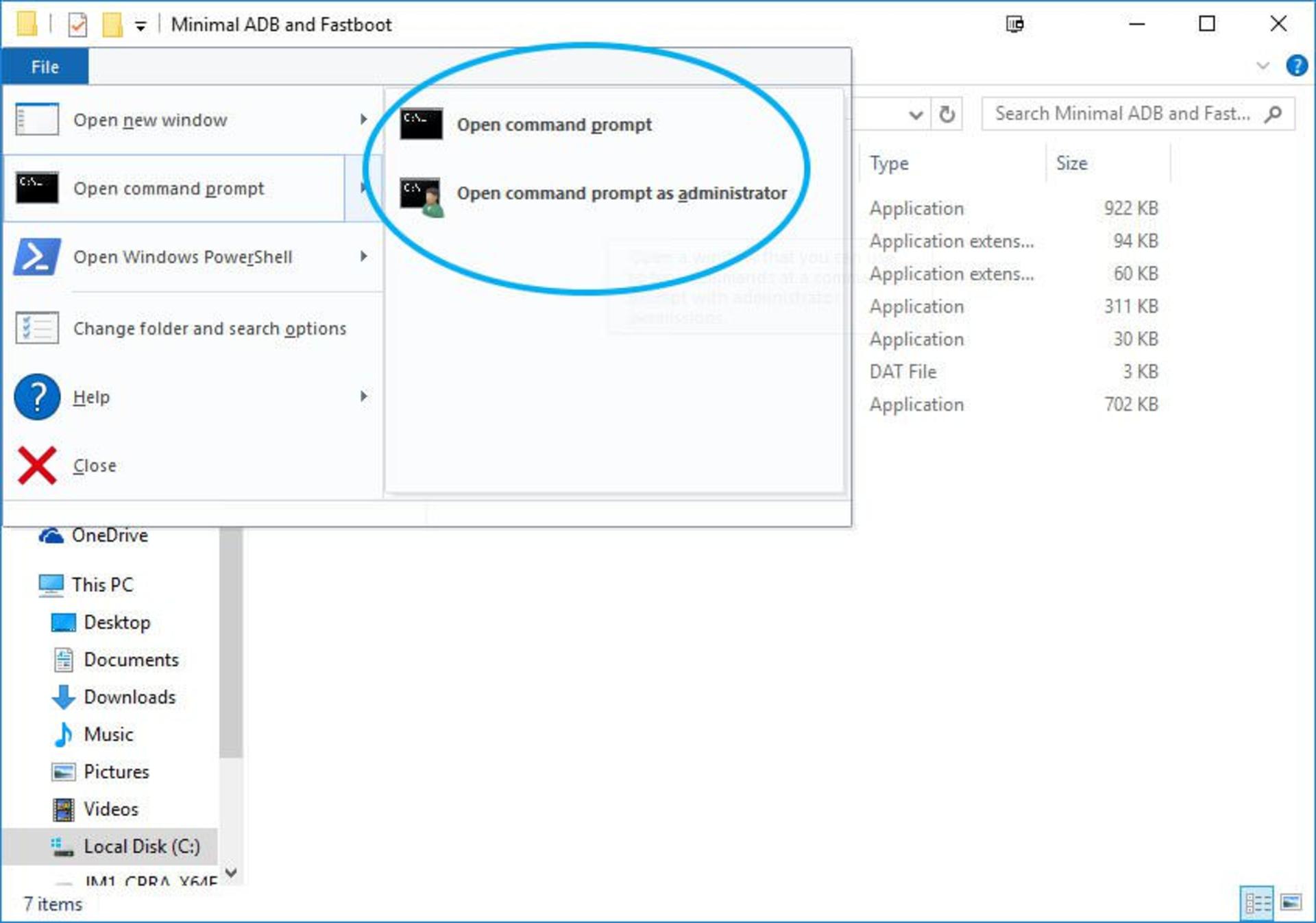This screenshot has width=1316, height=923.
Task: Expand Open new window submenu arrow
Action: tap(364, 119)
